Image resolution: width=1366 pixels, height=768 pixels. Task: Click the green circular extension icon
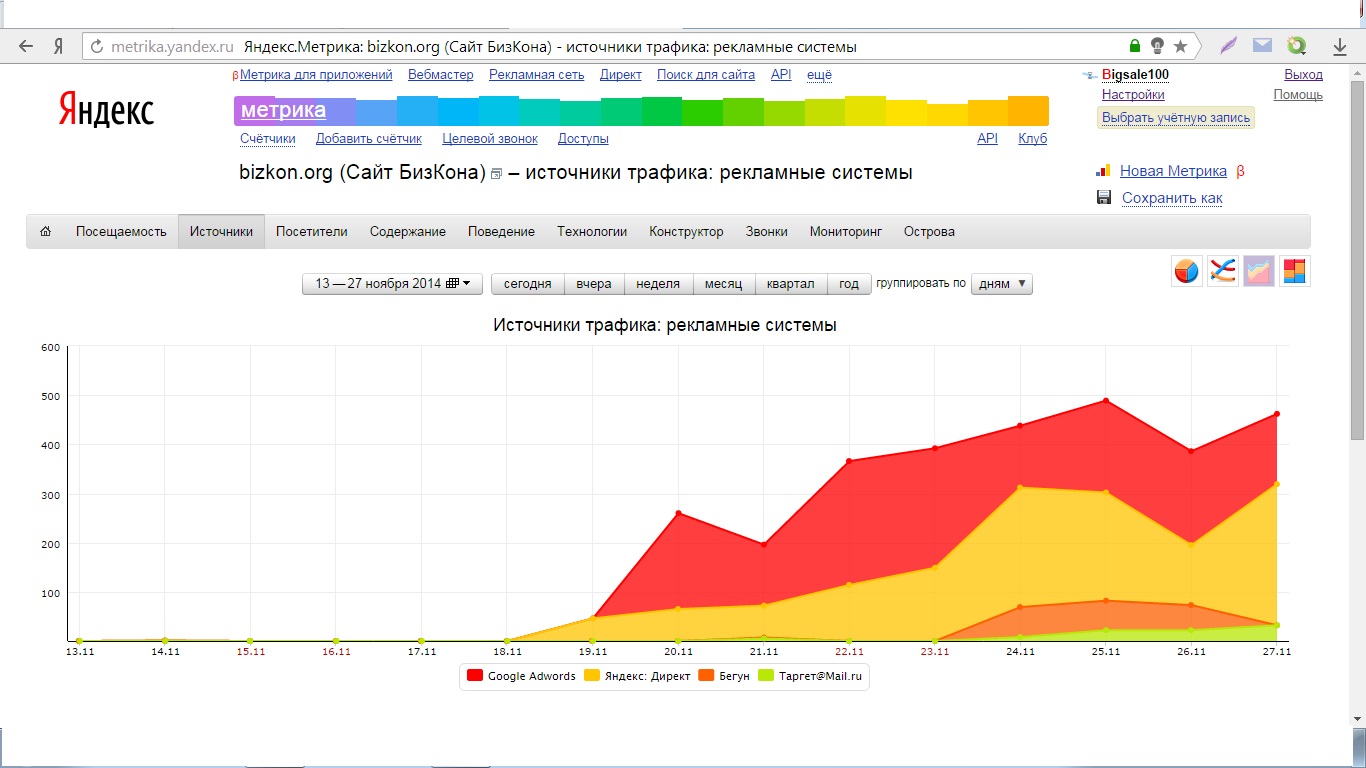1297,46
